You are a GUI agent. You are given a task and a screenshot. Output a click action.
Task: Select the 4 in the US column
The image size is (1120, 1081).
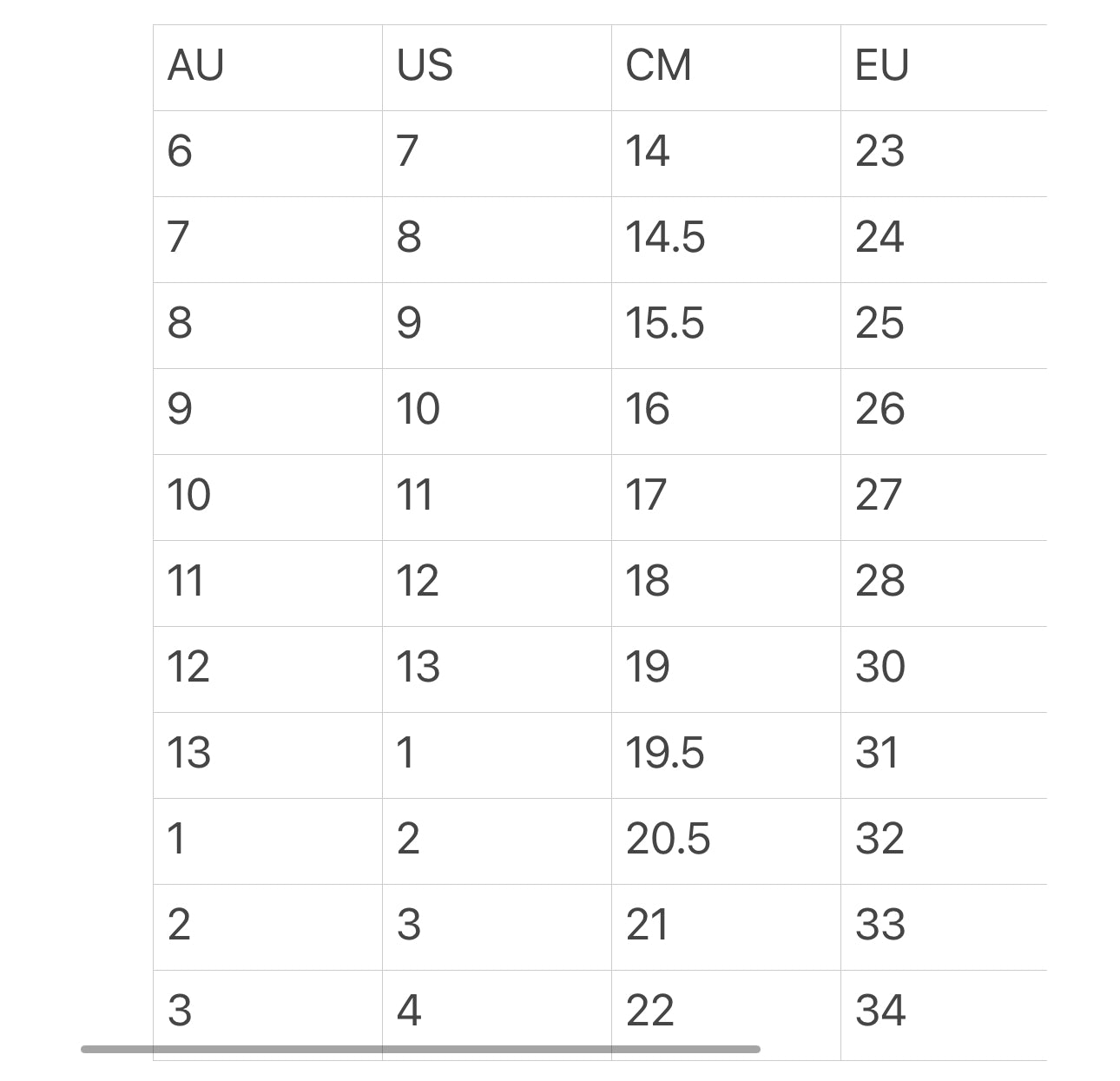[409, 1011]
